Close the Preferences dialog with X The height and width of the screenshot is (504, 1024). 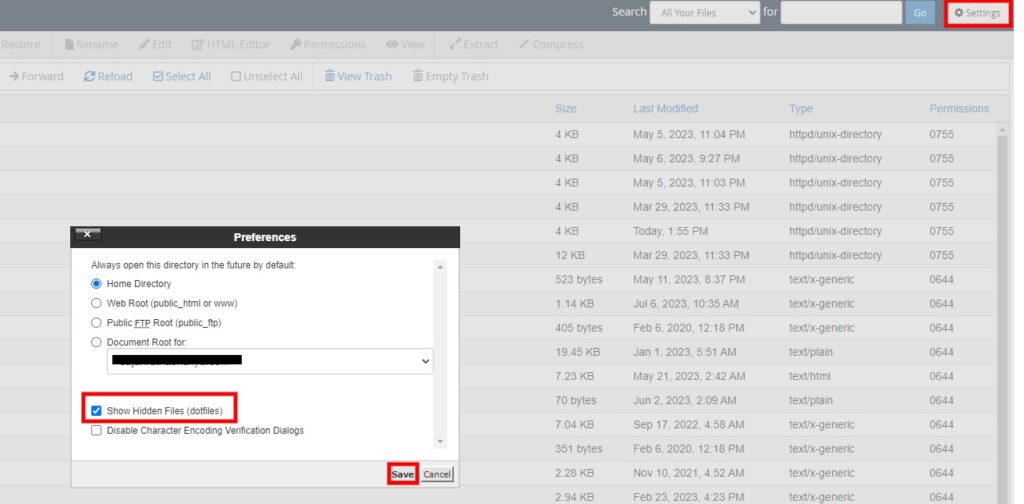point(88,234)
